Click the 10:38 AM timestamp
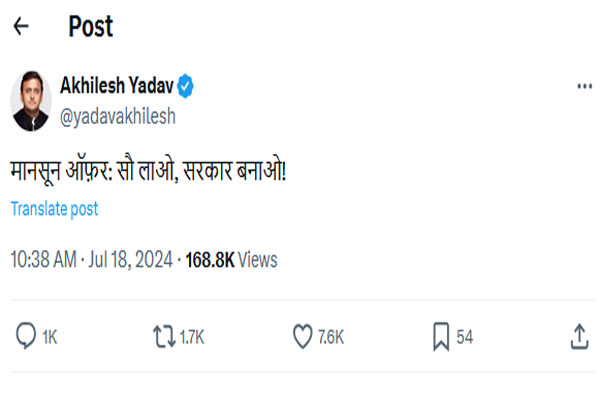 pyautogui.click(x=43, y=260)
